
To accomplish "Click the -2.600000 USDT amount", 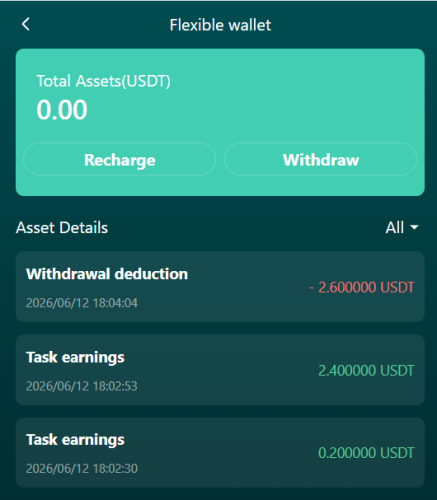I will pos(362,287).
